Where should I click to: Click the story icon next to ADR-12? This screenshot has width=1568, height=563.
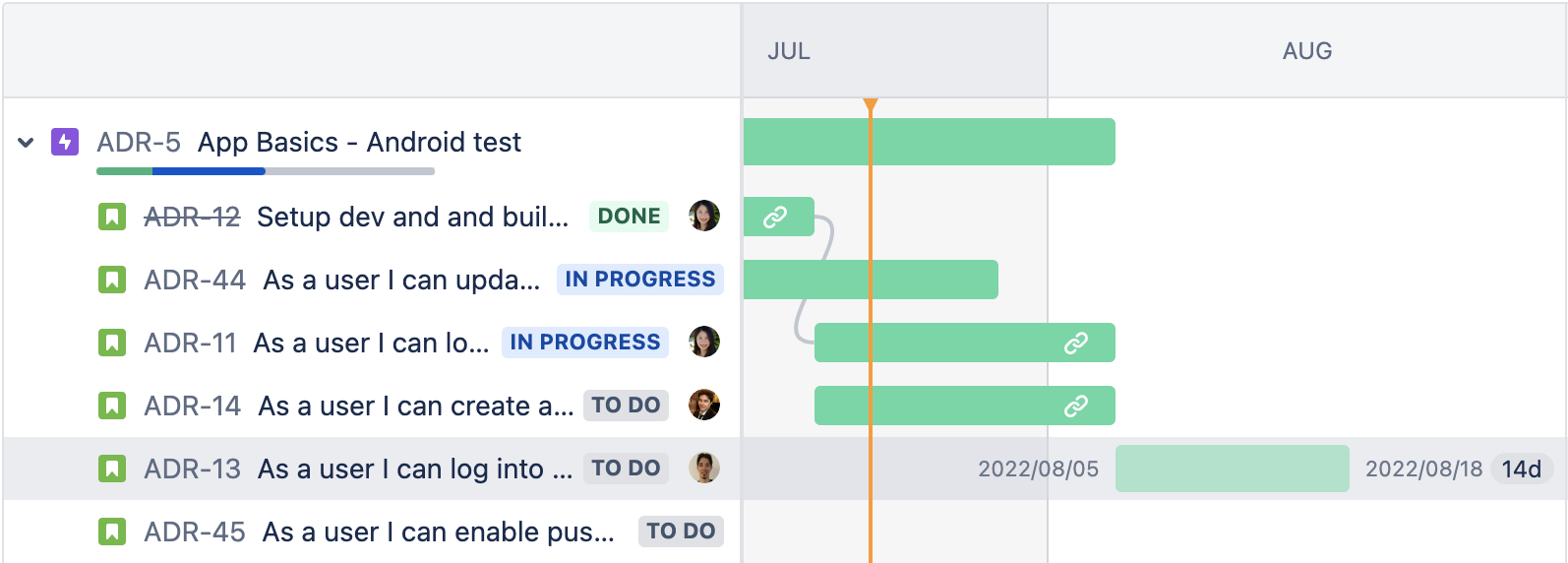pyautogui.click(x=112, y=217)
